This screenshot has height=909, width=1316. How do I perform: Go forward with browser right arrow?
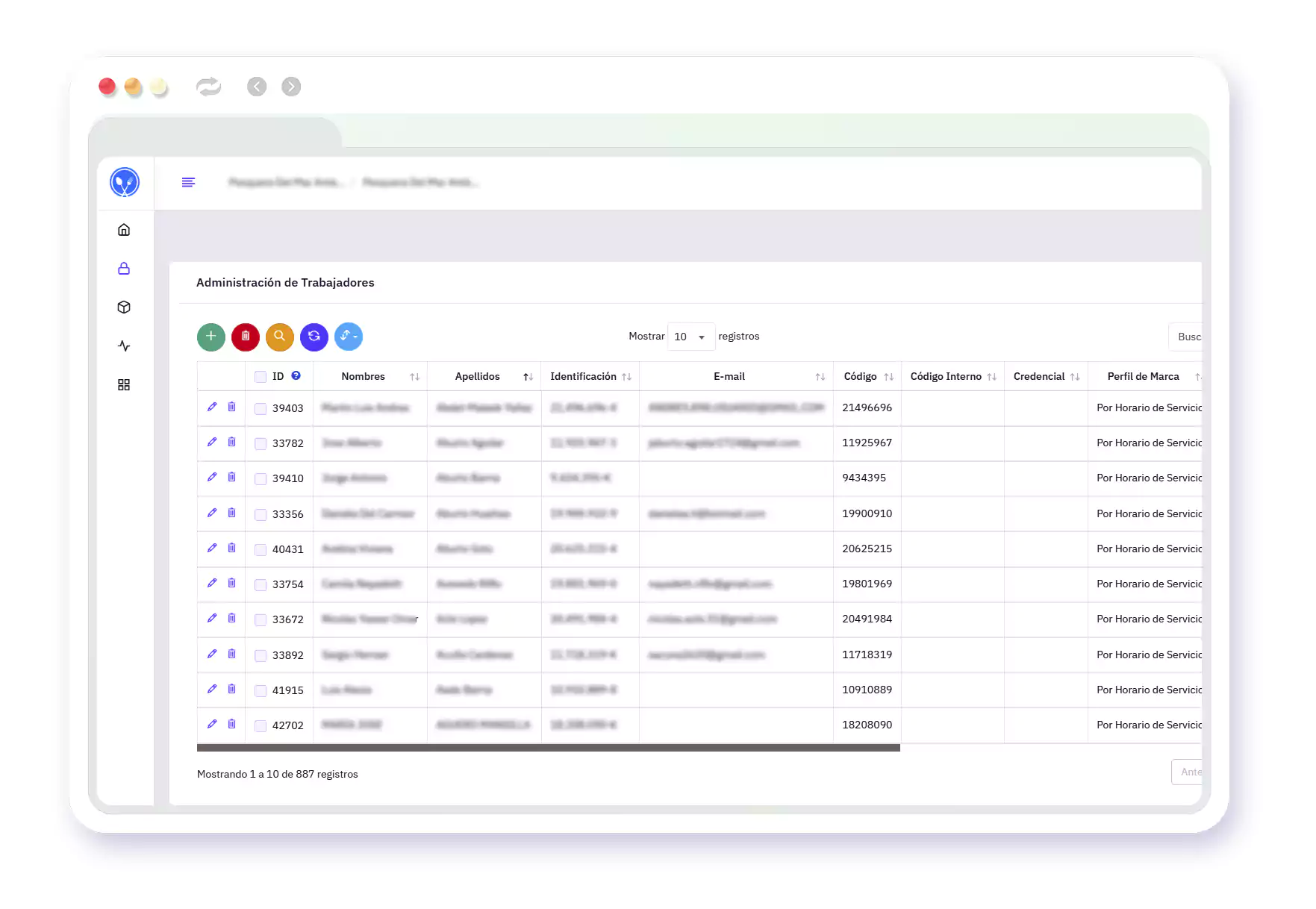coord(291,87)
